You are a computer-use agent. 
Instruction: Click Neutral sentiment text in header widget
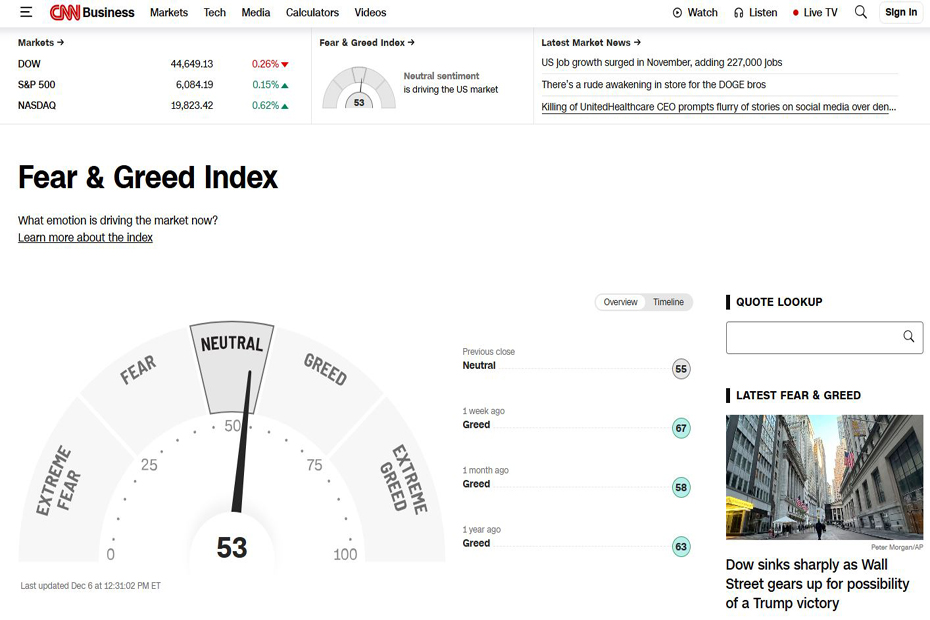[441, 76]
